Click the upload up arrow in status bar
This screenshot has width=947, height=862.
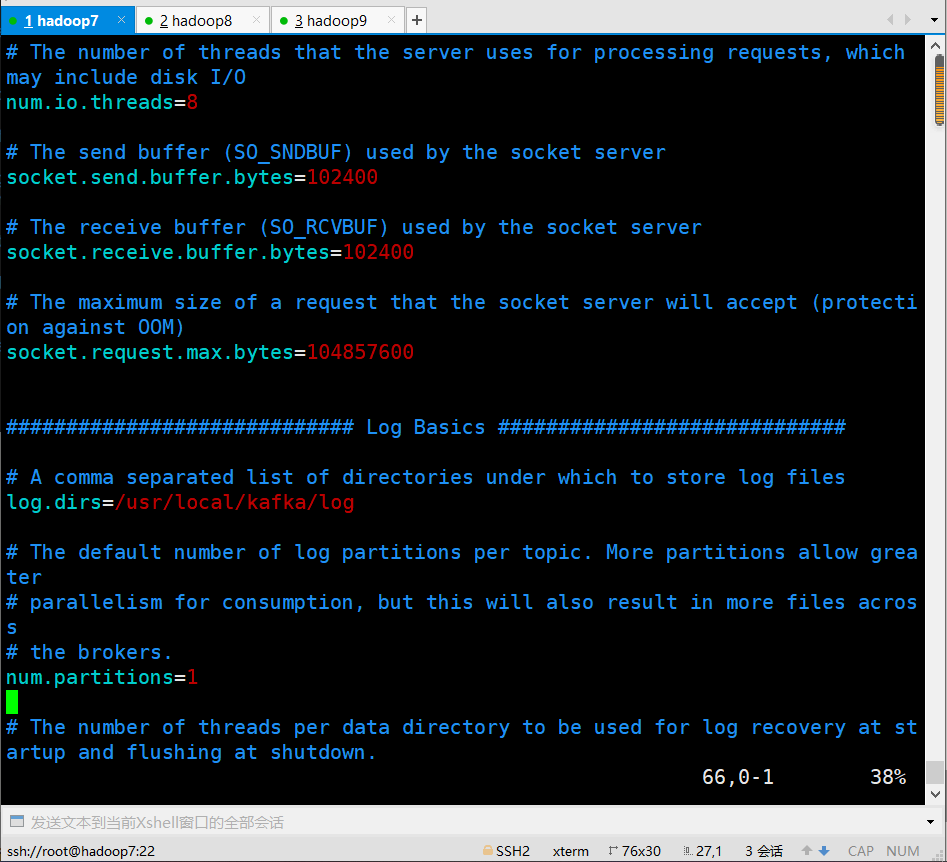tap(807, 851)
